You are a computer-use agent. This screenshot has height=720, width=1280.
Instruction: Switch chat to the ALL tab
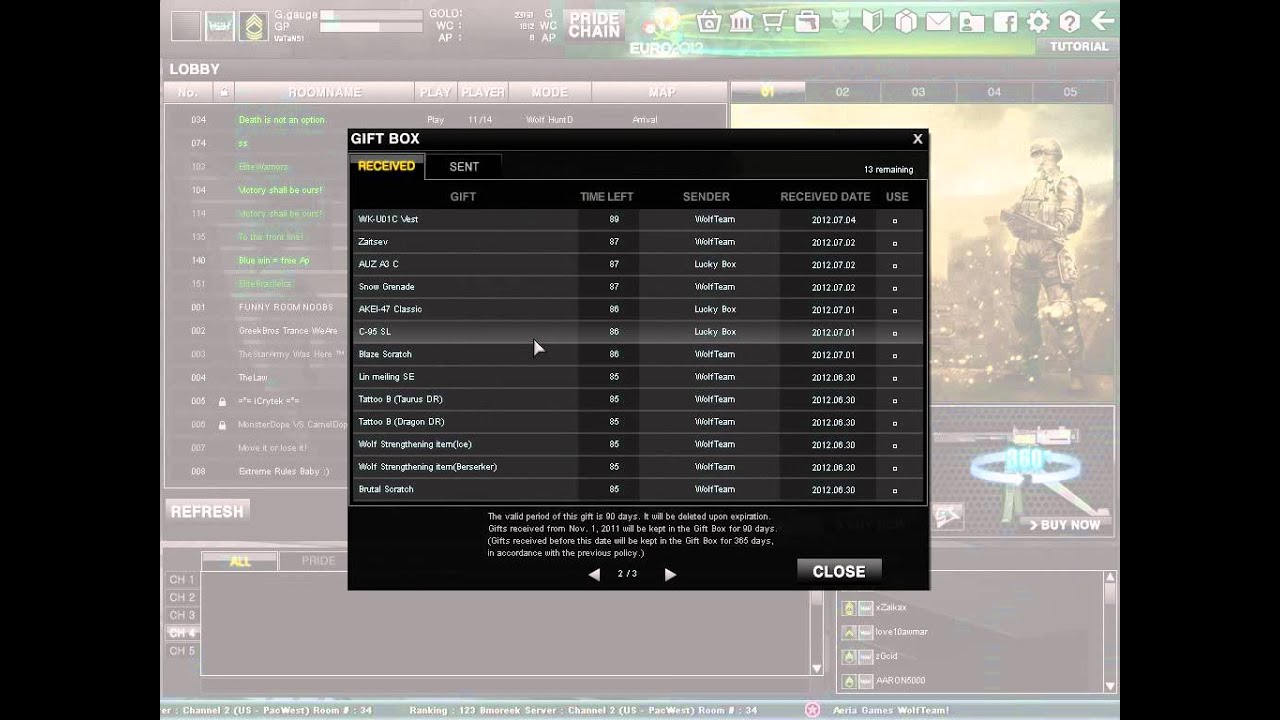(x=240, y=561)
